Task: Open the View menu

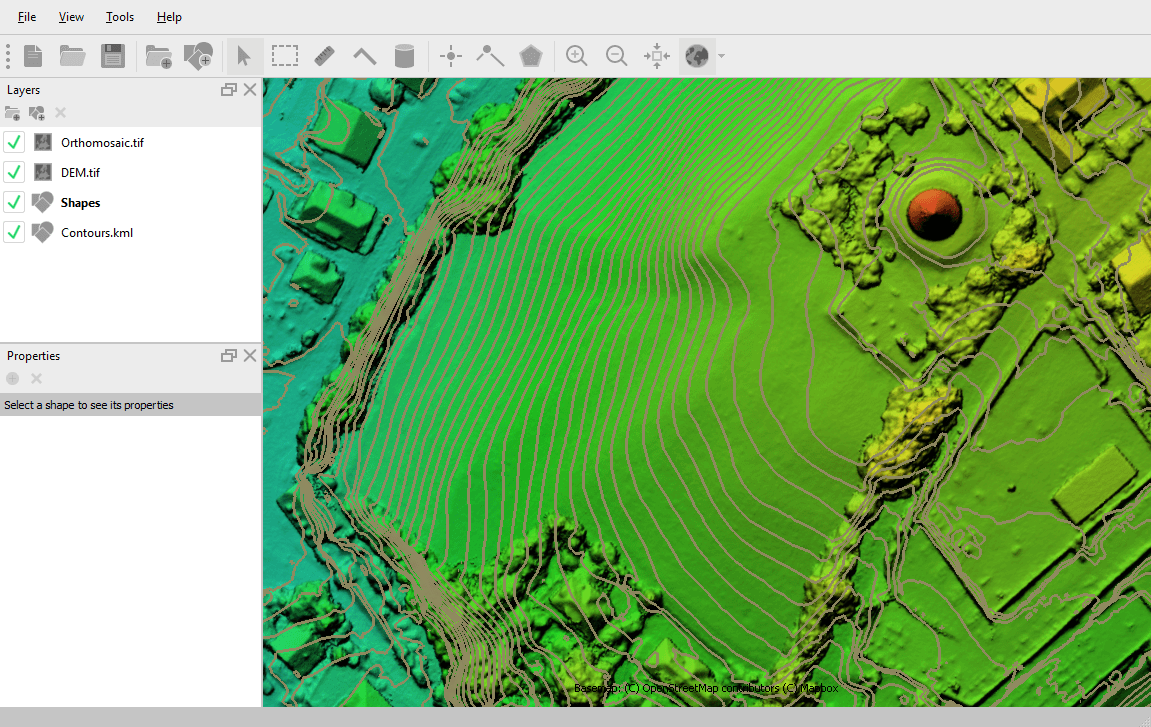Action: coord(71,17)
